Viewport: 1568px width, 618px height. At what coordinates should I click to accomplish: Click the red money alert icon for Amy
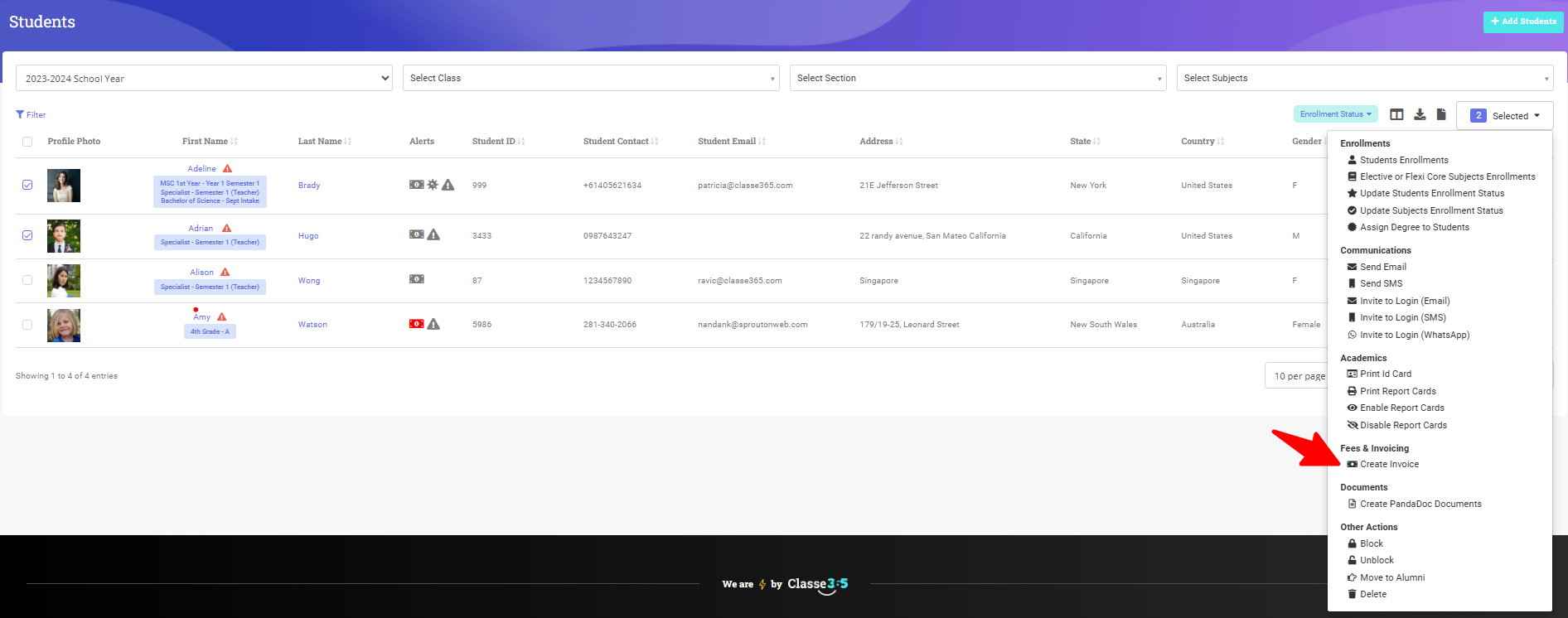[416, 324]
